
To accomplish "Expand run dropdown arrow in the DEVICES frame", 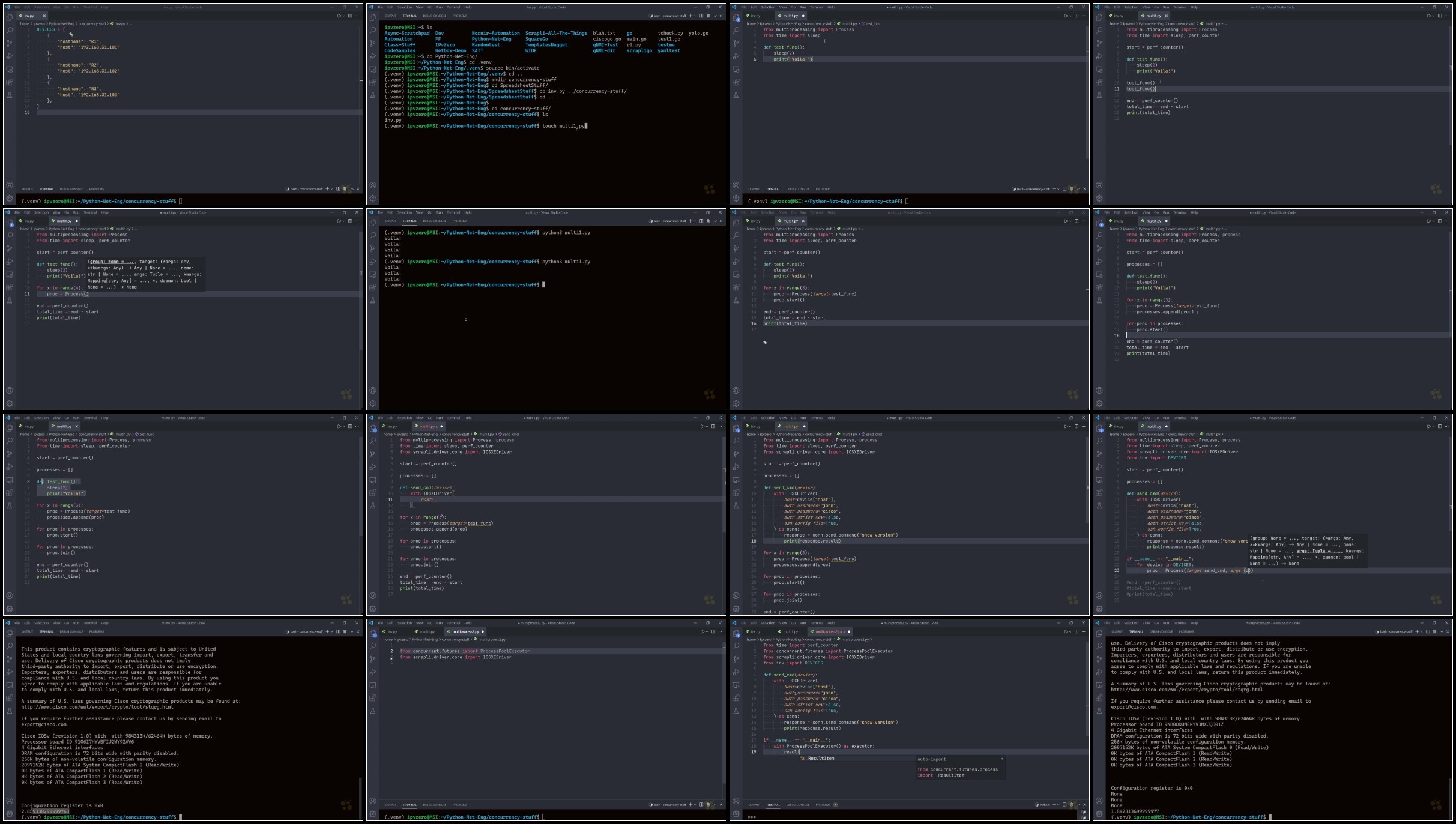I will click(343, 16).
